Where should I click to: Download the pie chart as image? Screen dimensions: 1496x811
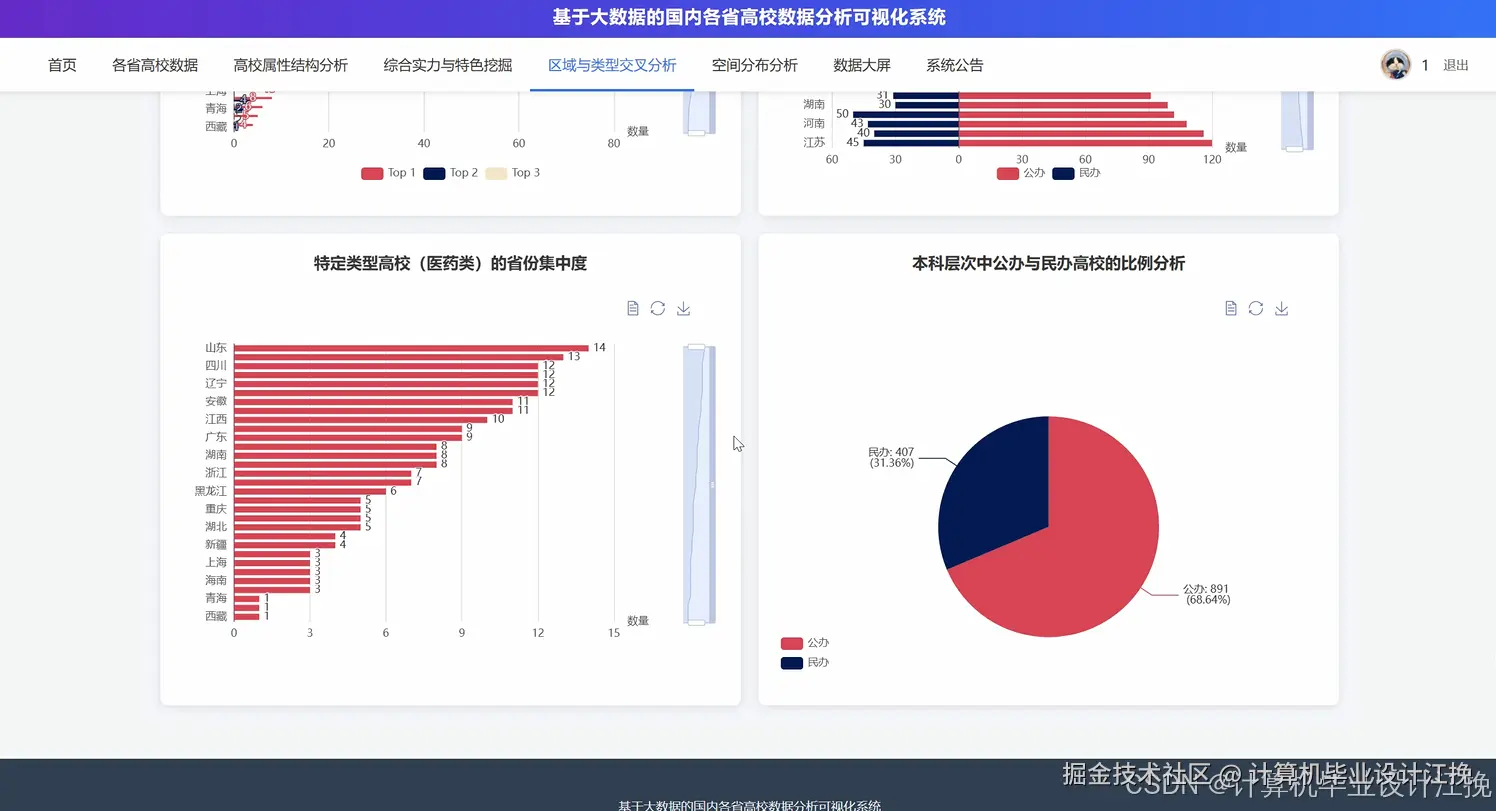point(1282,308)
